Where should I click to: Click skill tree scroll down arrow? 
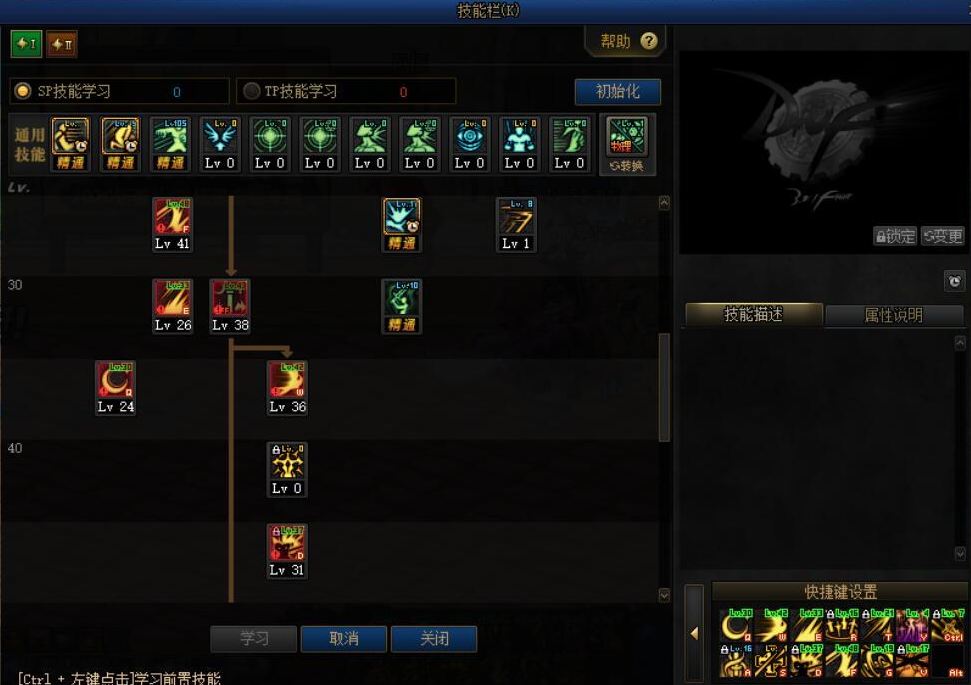pyautogui.click(x=664, y=595)
